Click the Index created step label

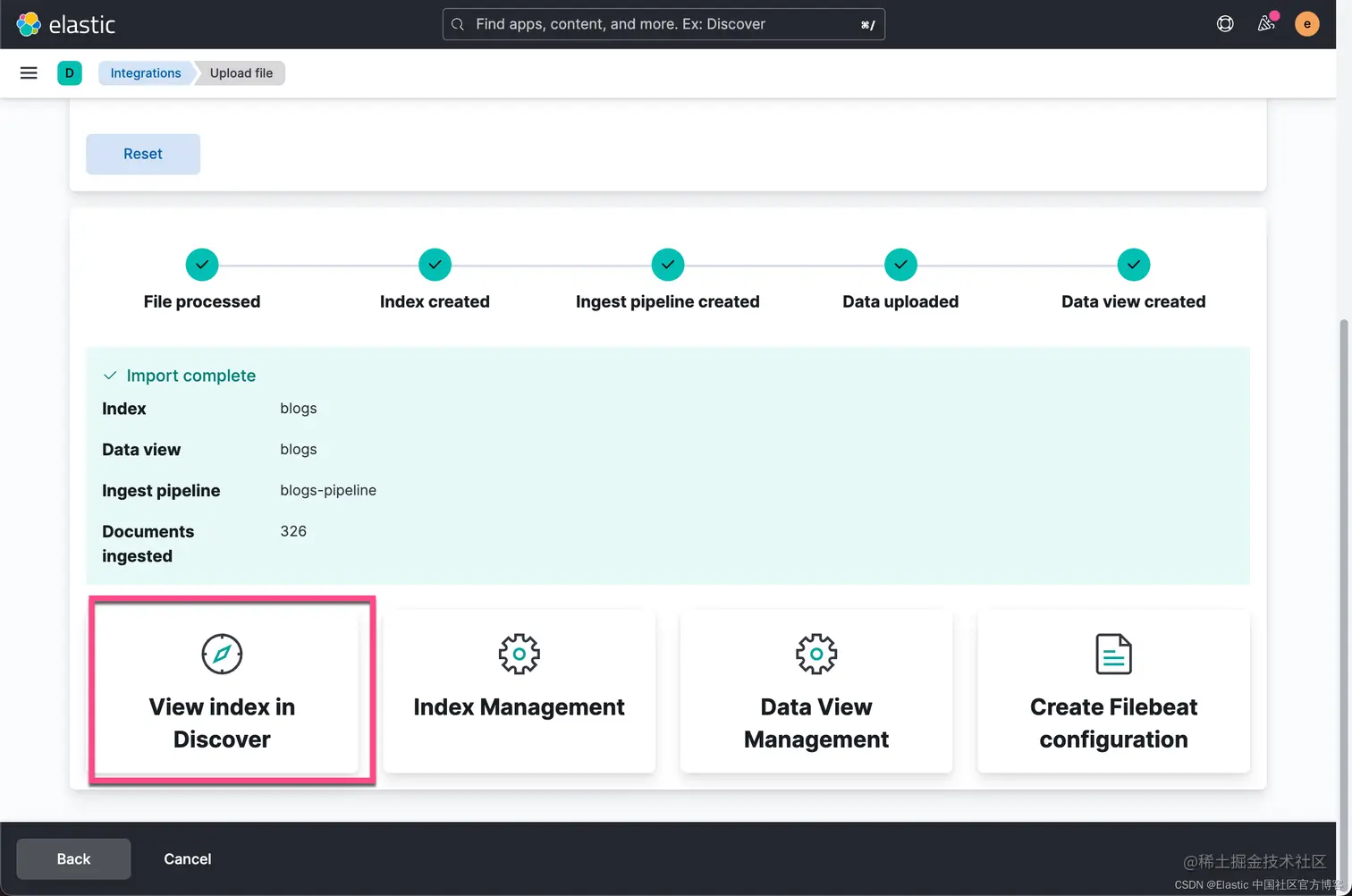coord(435,302)
